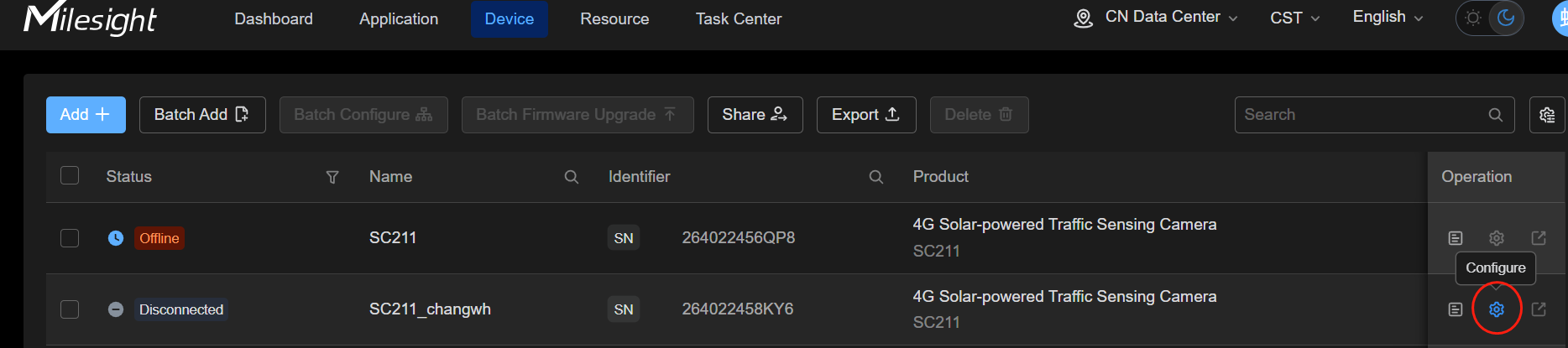
Task: Click the SN tag in SC211_changwh row
Action: click(x=624, y=309)
